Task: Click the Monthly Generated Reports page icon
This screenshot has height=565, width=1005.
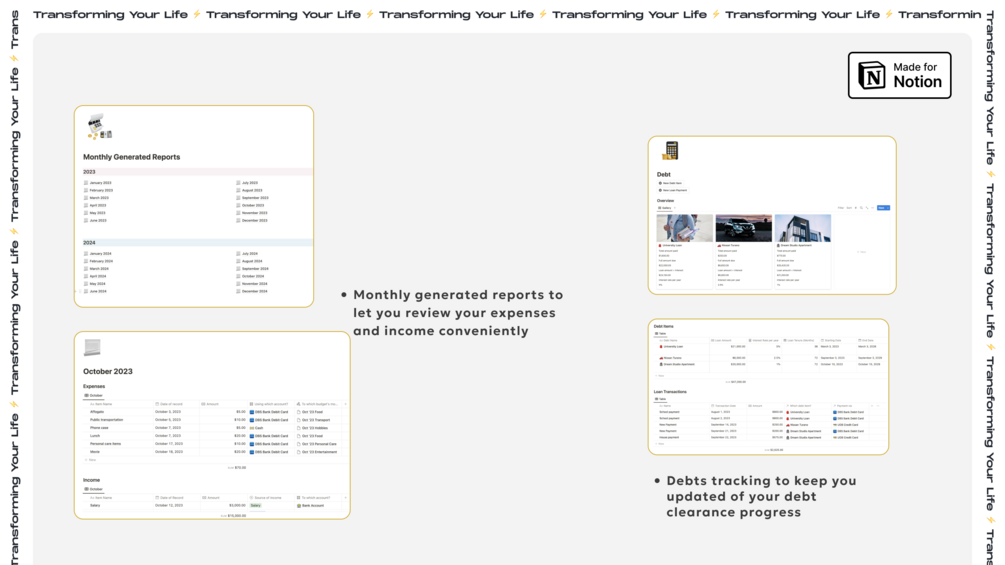Action: pos(99,127)
